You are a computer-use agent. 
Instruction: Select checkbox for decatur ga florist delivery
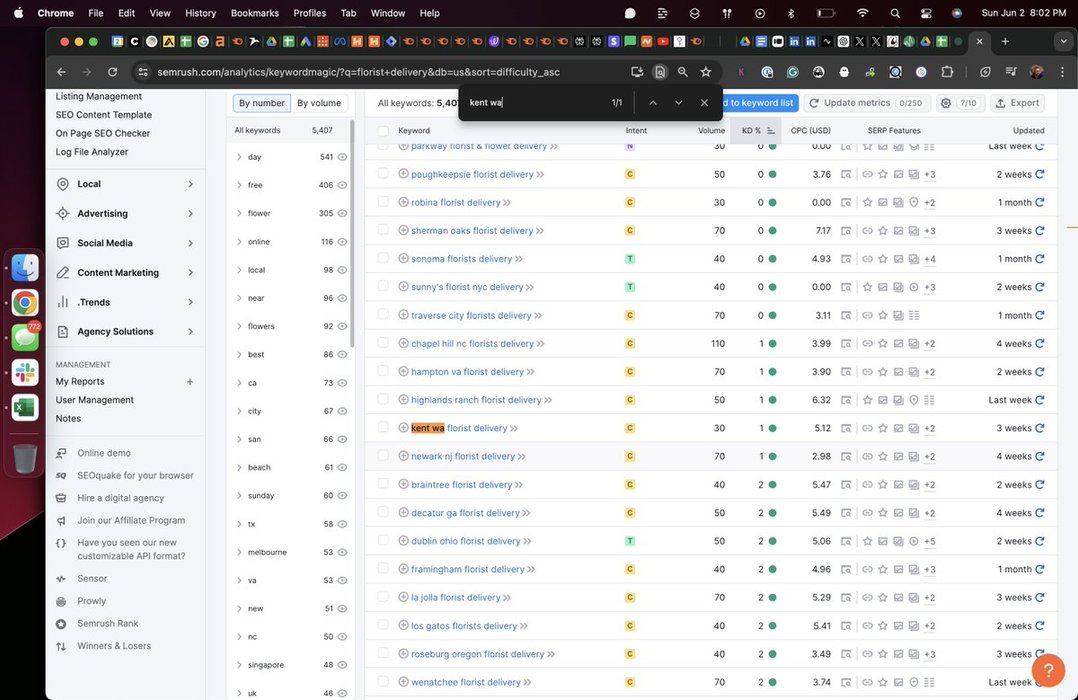tap(383, 512)
